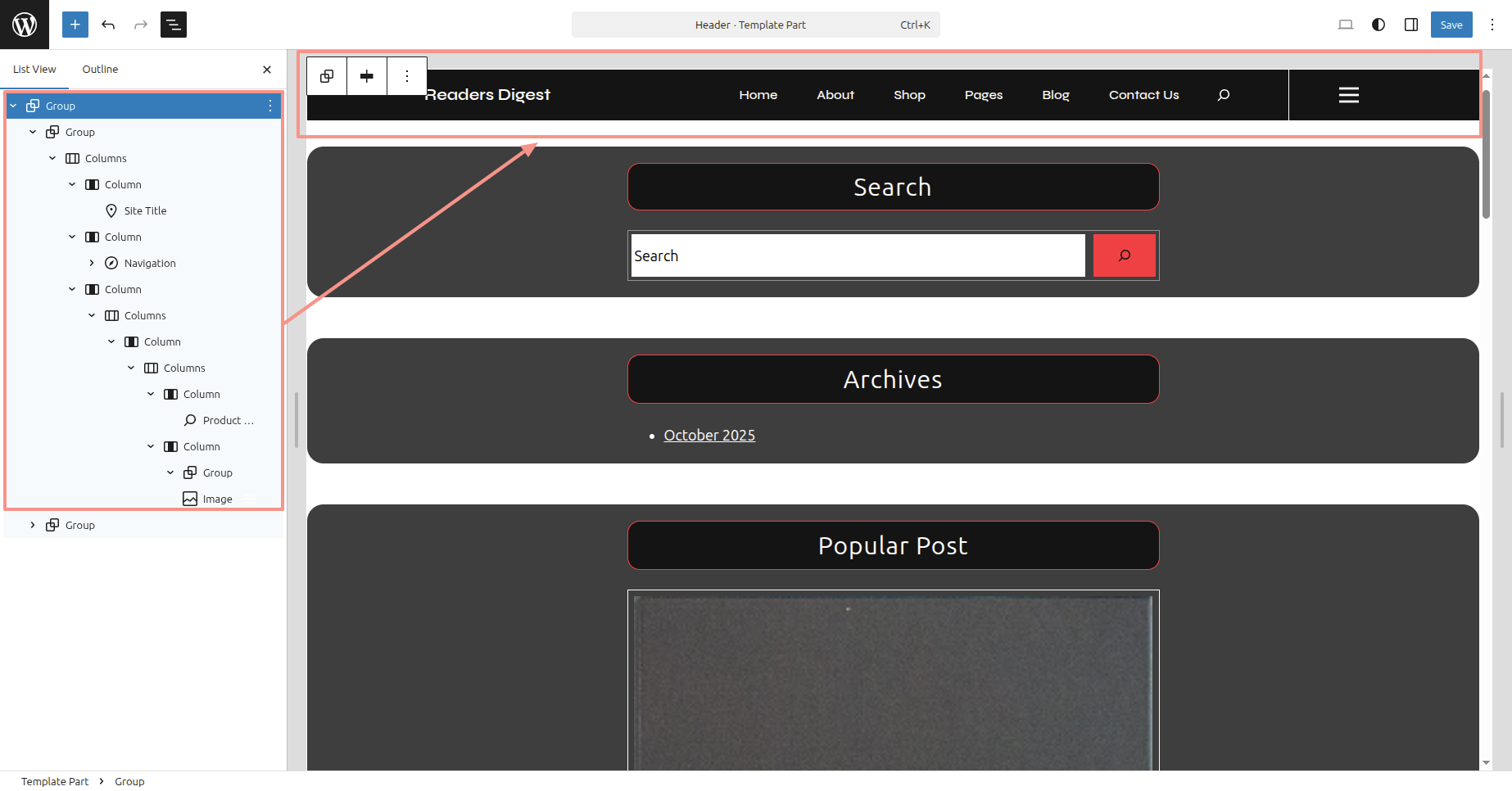Viewport: 1512px width, 791px height.
Task: Click the Group block type icon in toolbar
Action: pyautogui.click(x=327, y=76)
